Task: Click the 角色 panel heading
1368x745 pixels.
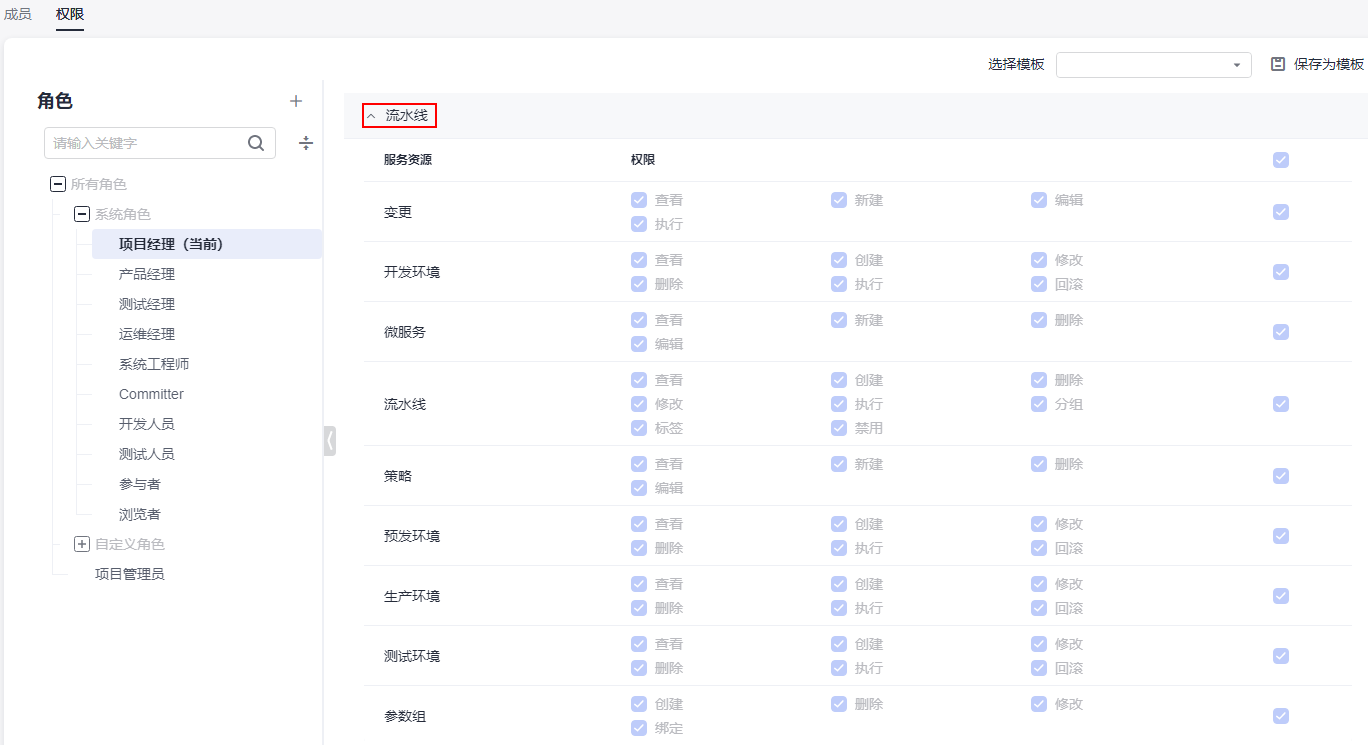Action: tap(55, 101)
